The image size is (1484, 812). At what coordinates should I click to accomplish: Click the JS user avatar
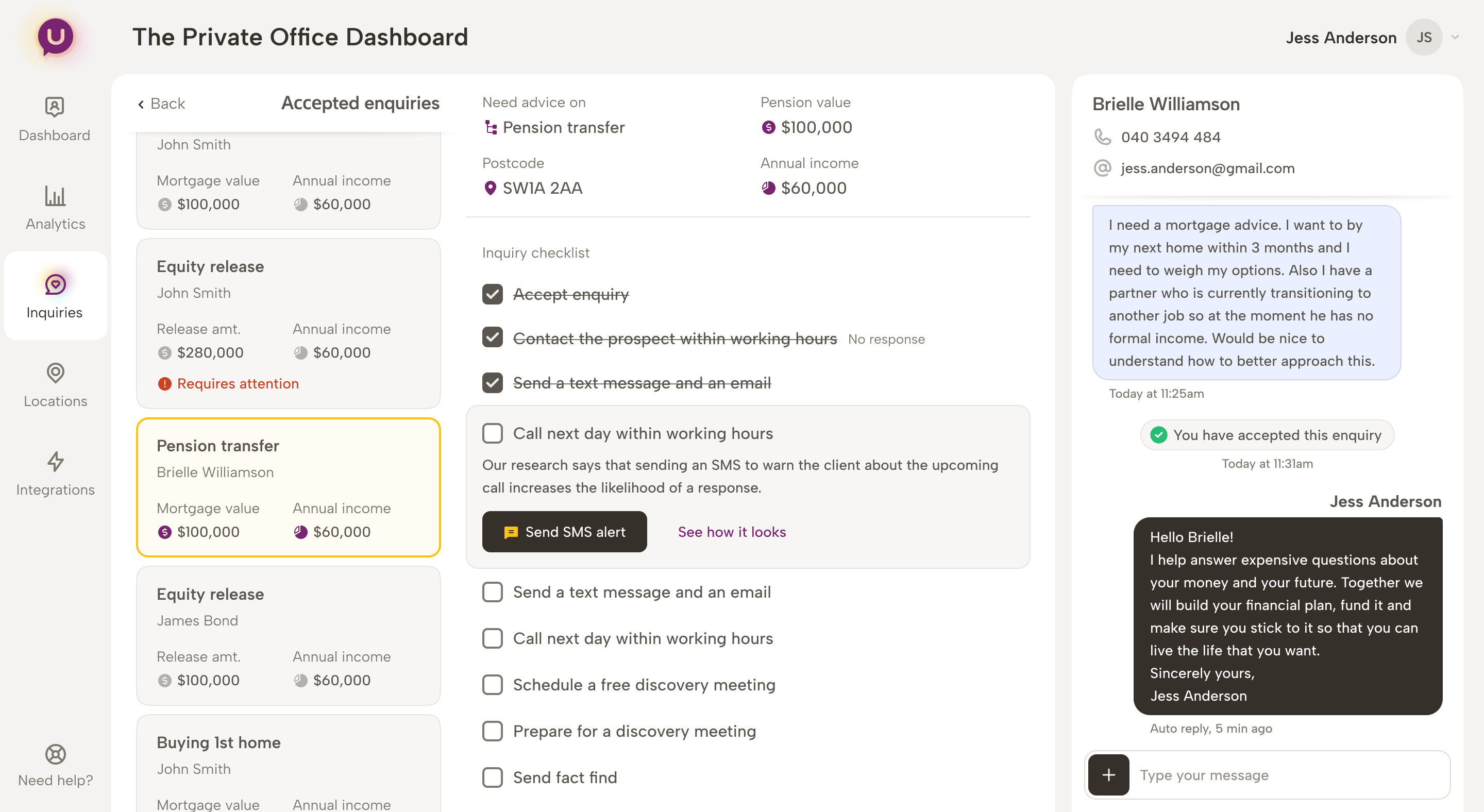(1424, 38)
